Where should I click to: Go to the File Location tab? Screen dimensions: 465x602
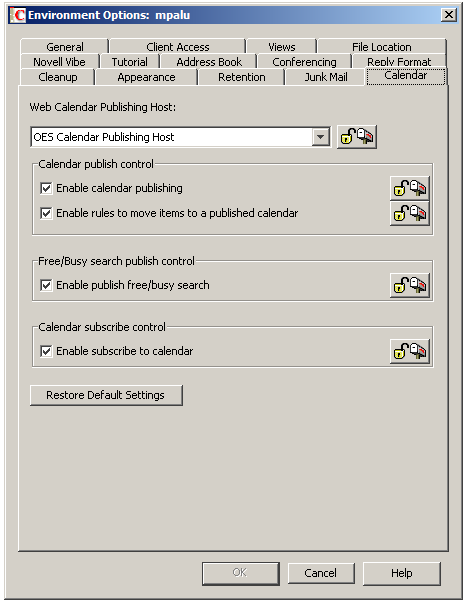coord(382,46)
